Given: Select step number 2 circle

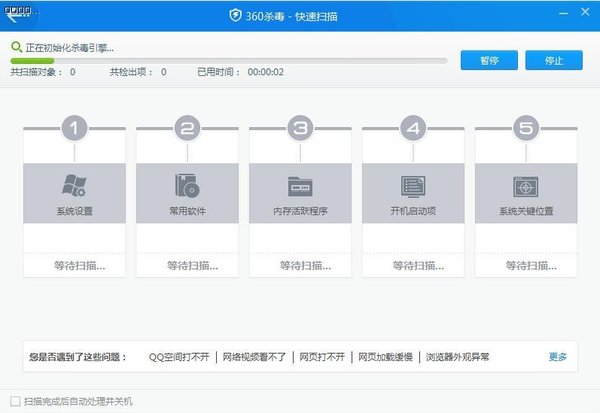Looking at the screenshot, I should pos(187,128).
